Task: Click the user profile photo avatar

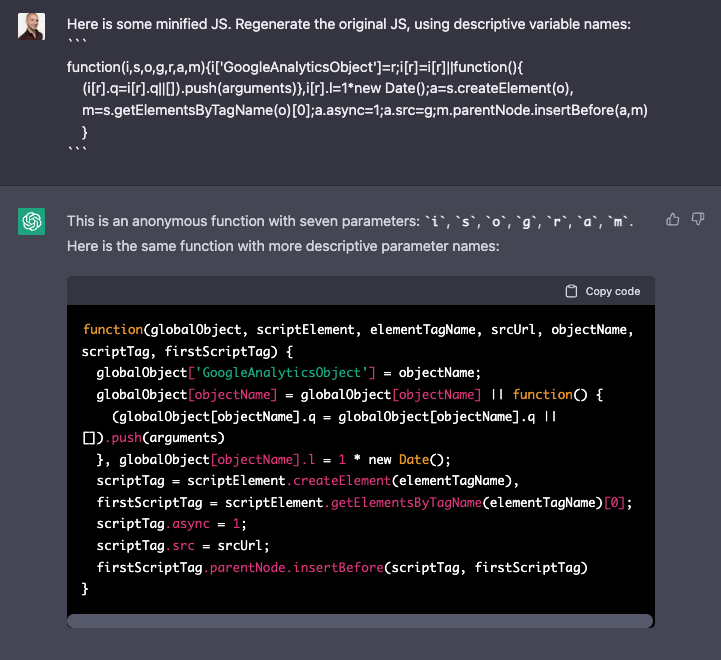Action: point(31,26)
